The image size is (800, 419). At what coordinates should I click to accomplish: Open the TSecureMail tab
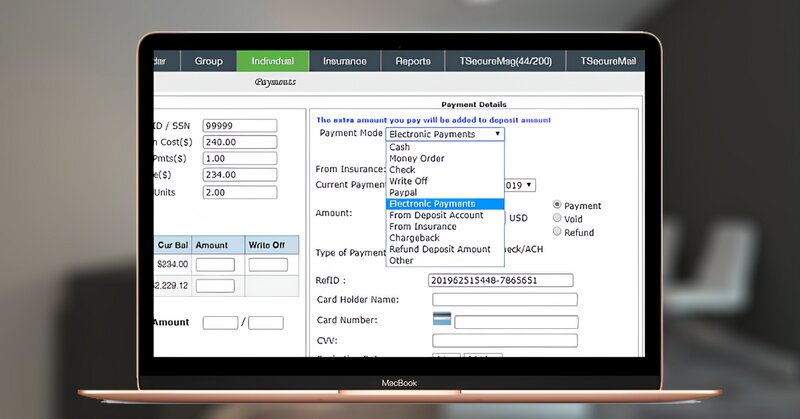(x=607, y=61)
